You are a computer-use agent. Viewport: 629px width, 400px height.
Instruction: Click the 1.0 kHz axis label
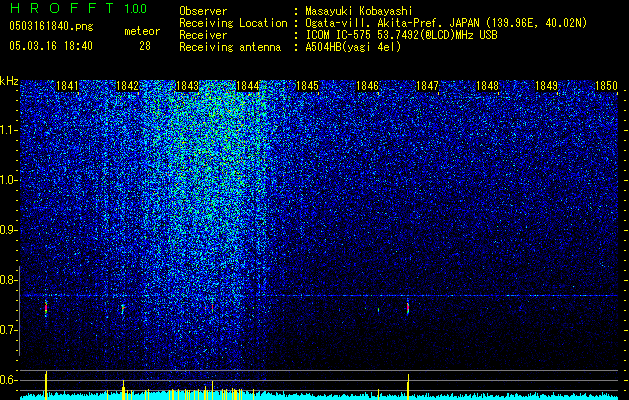pyautogui.click(x=8, y=180)
